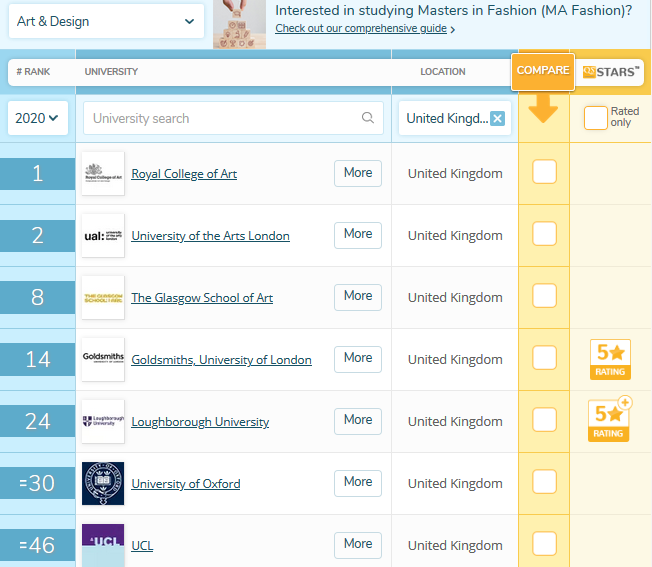
Task: Click the Goldsmiths logo
Action: coord(103,359)
